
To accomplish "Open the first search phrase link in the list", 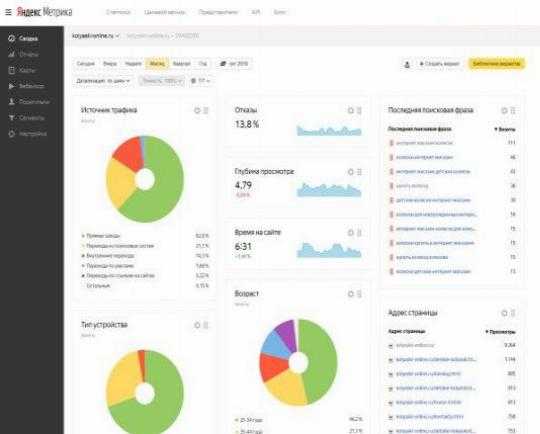I will pyautogui.click(x=424, y=143).
